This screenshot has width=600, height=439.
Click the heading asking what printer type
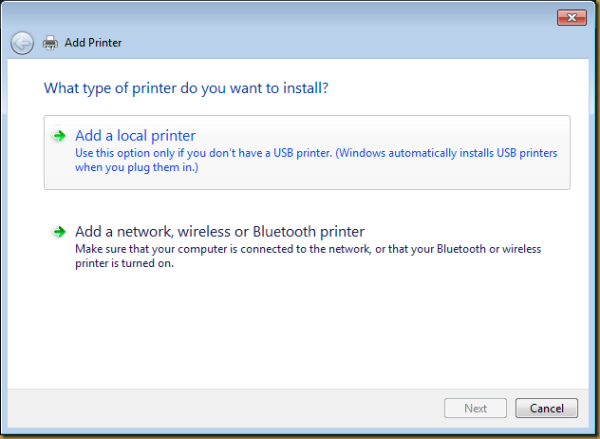click(x=187, y=89)
